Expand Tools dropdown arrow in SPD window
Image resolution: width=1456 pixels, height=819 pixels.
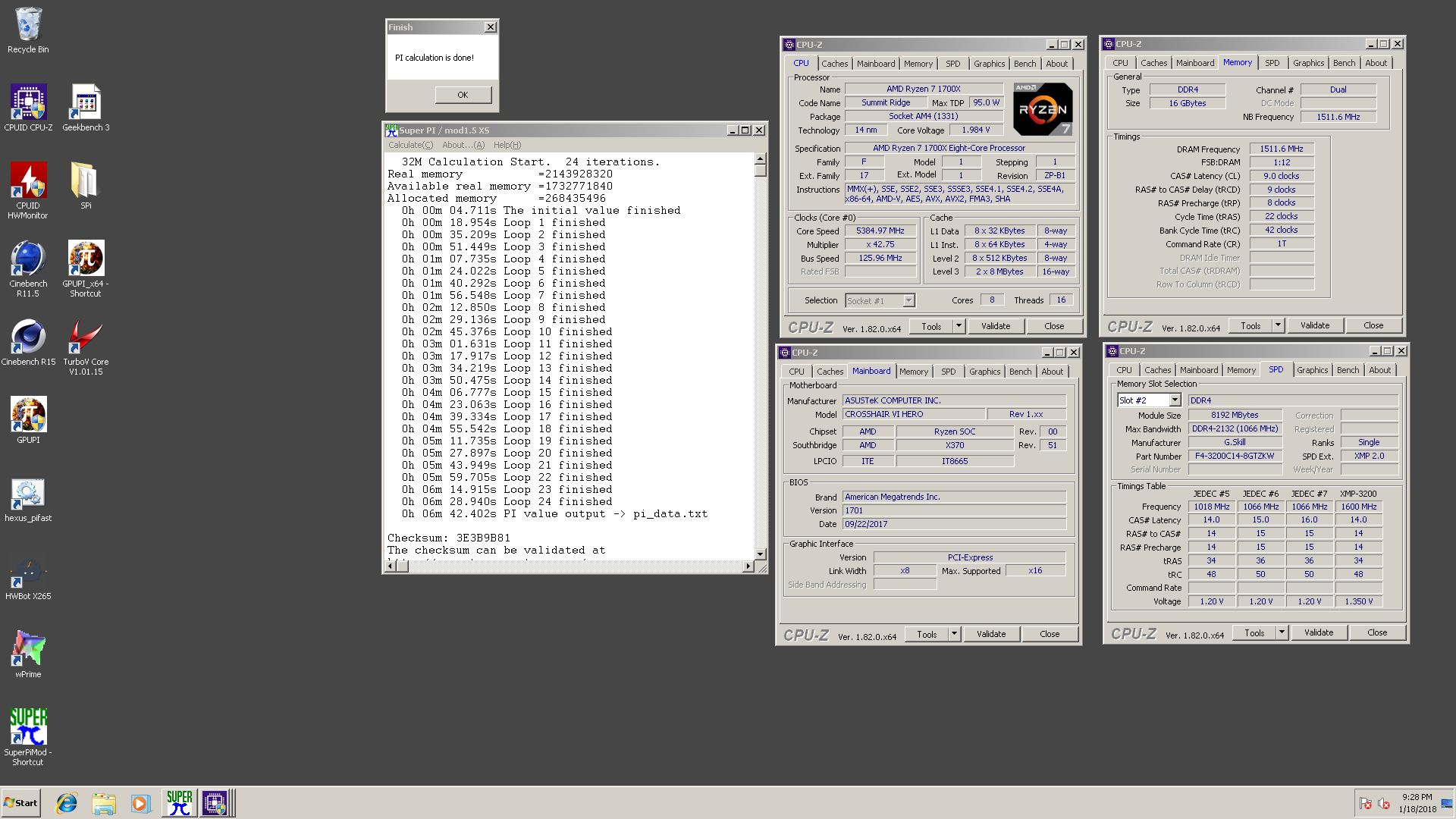coord(1282,632)
